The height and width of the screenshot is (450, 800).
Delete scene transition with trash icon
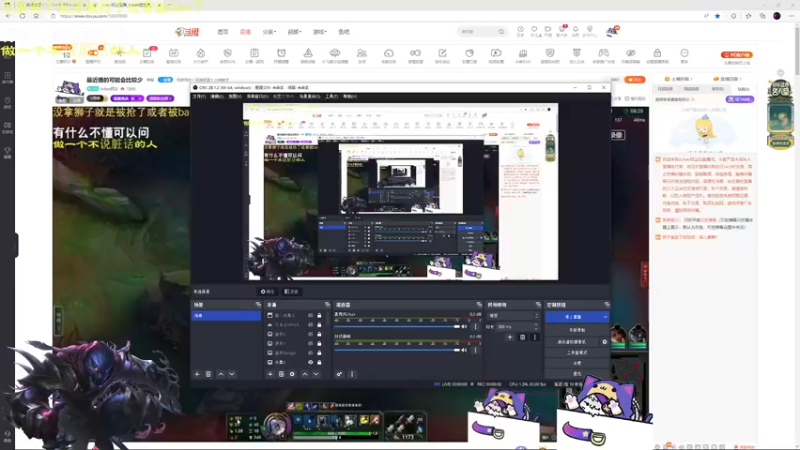(522, 337)
